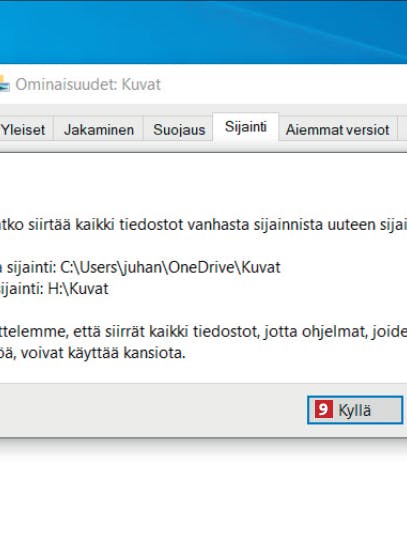Click the recommendation text starting with ttelemme
Image resolution: width=407 pixels, height=551 pixels.
pyautogui.click(x=204, y=331)
